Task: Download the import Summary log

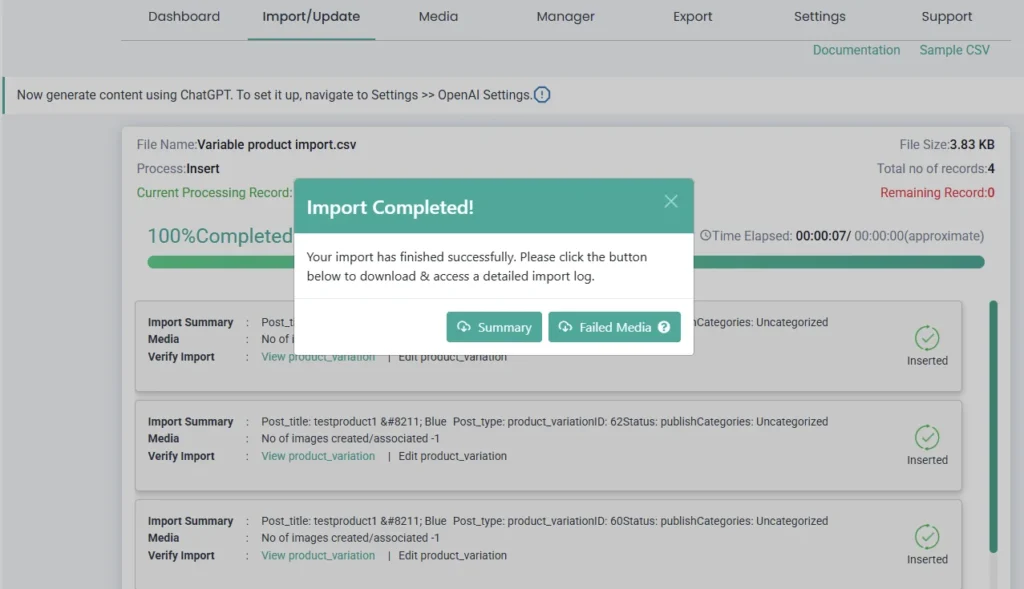Action: 494,327
